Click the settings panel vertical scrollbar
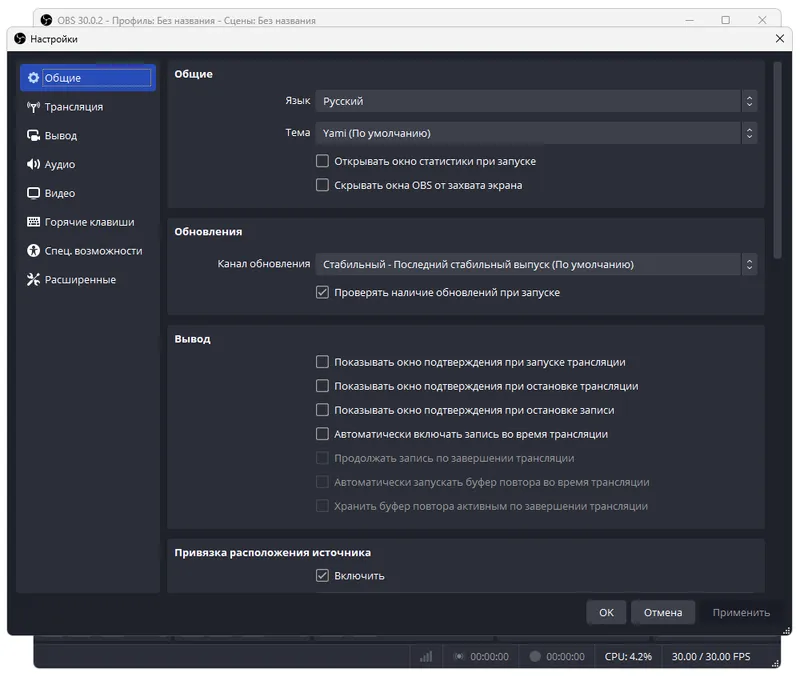800x677 pixels. pyautogui.click(x=777, y=160)
